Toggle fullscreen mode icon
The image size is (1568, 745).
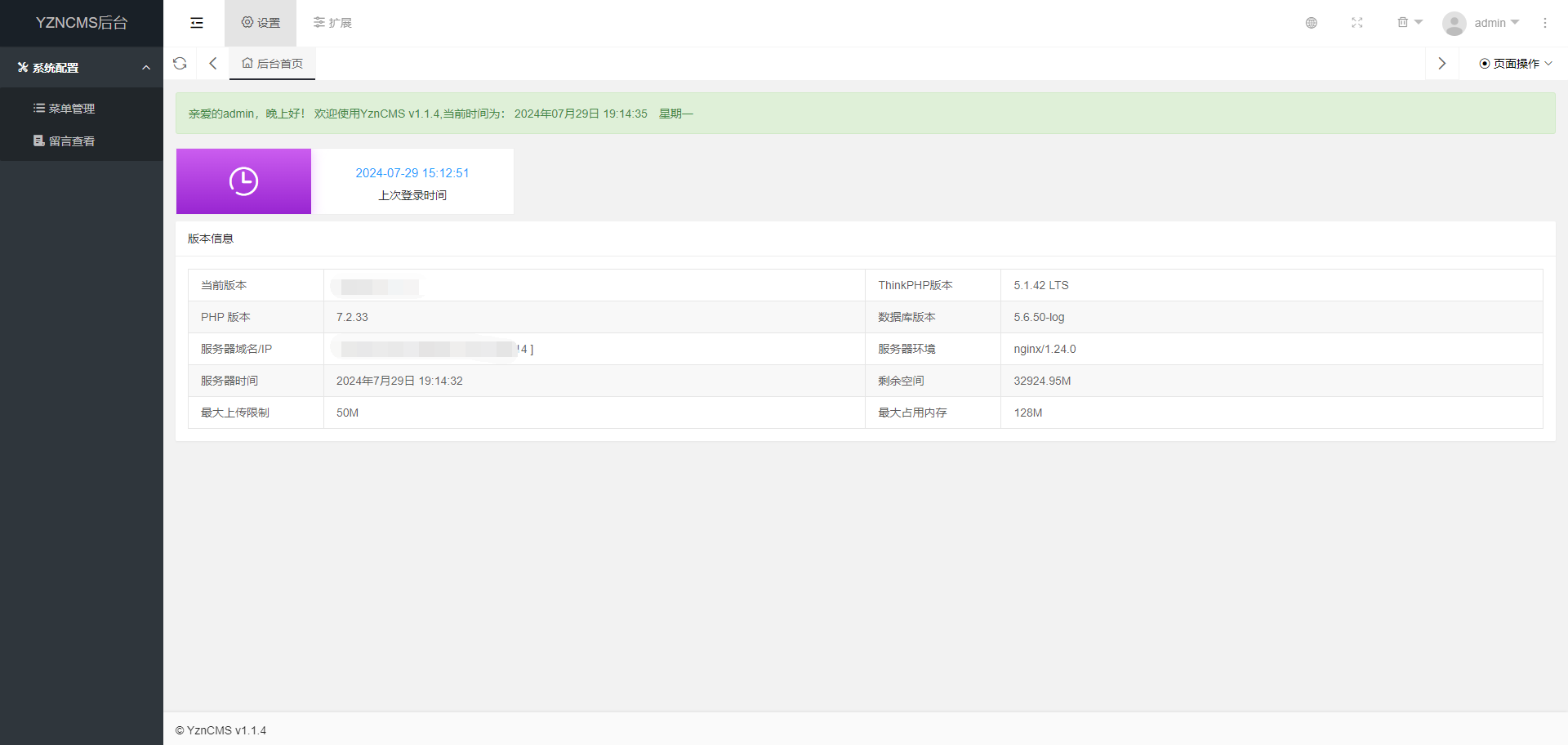pyautogui.click(x=1356, y=23)
